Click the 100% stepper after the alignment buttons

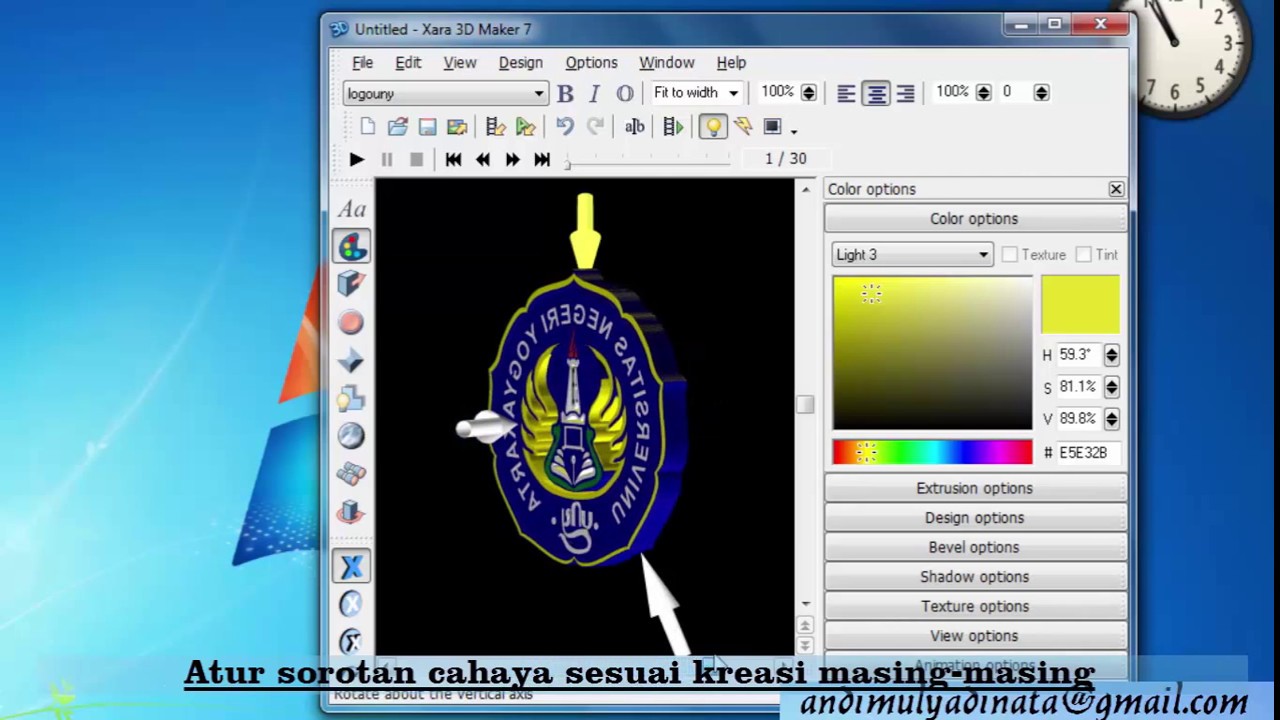coord(984,93)
